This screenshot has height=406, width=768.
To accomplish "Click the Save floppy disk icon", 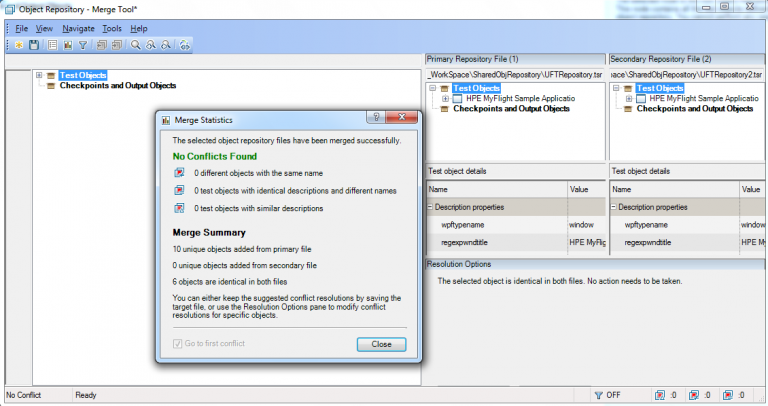I will click(x=34, y=45).
